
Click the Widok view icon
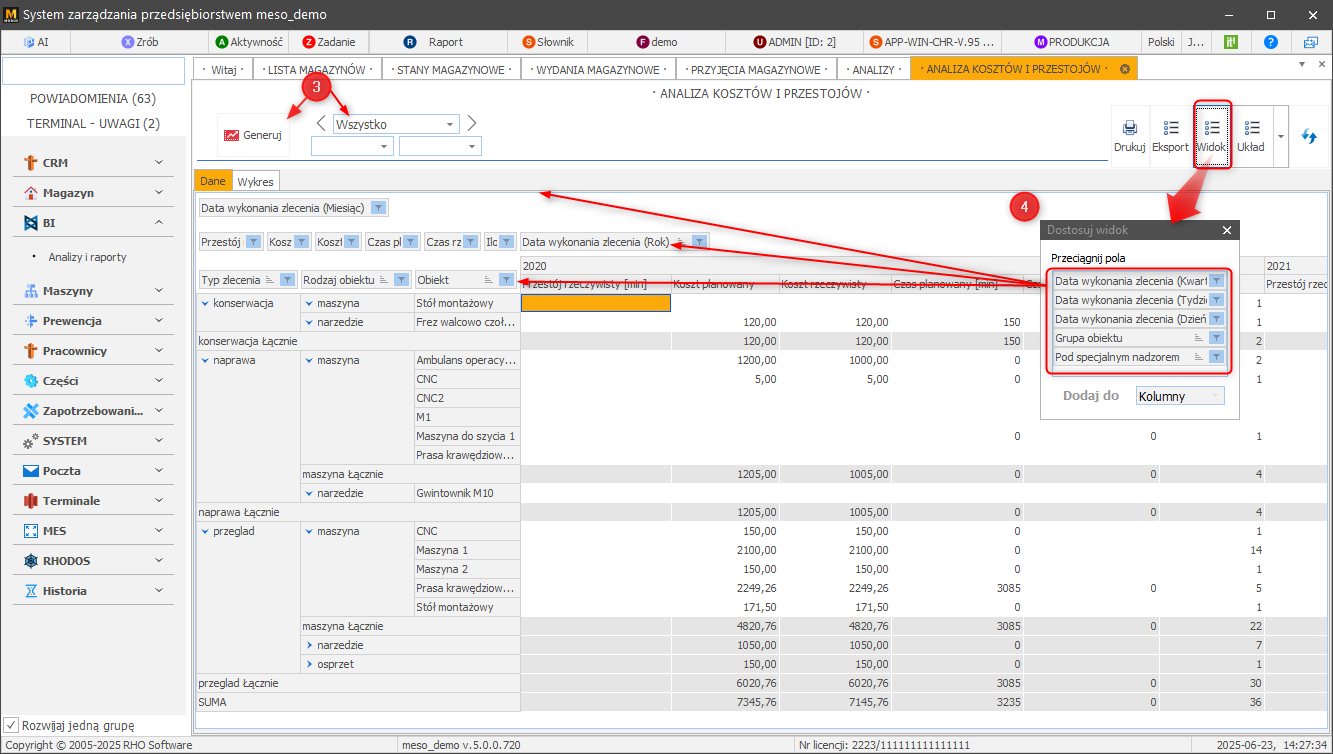1212,135
